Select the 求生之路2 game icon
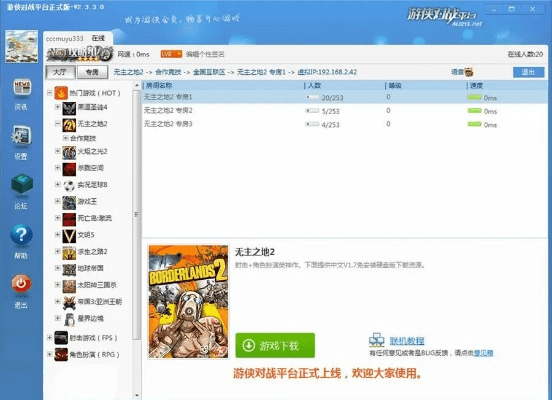 point(69,253)
